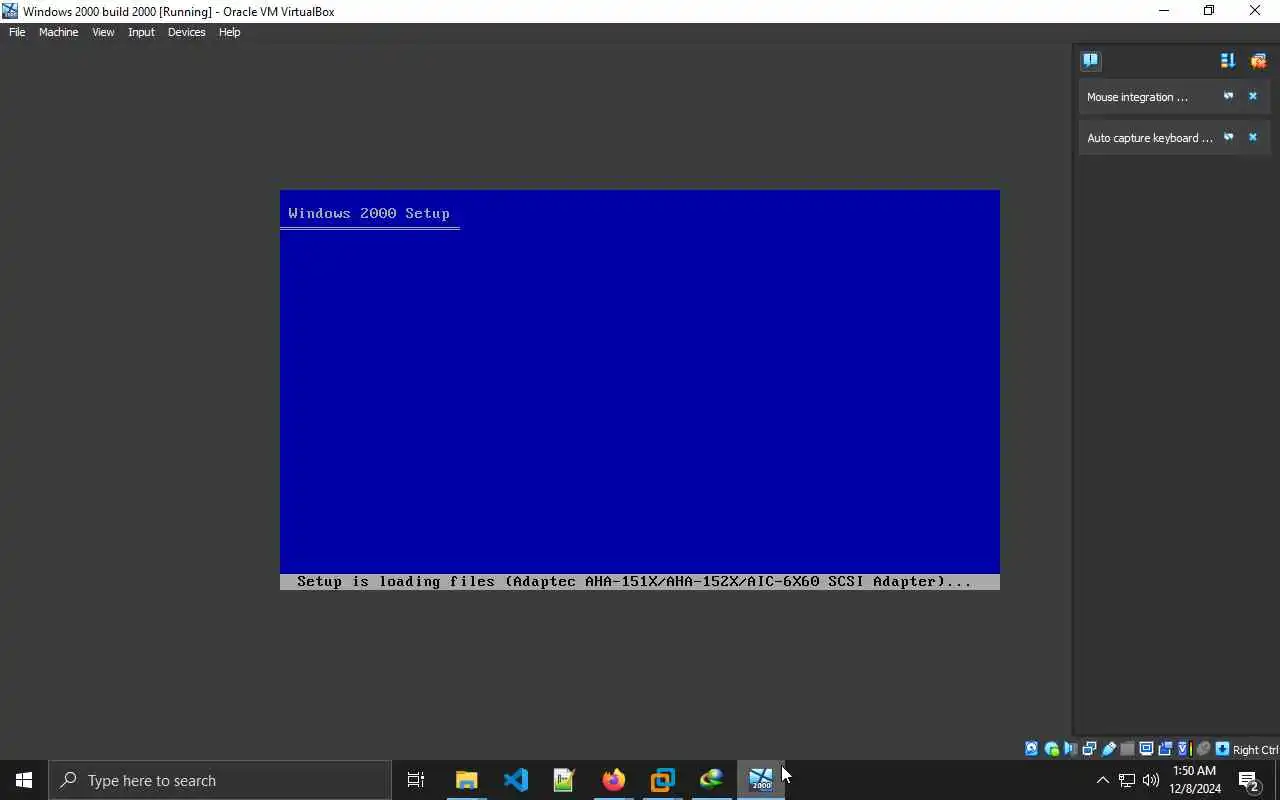Open the File menu

point(17,32)
